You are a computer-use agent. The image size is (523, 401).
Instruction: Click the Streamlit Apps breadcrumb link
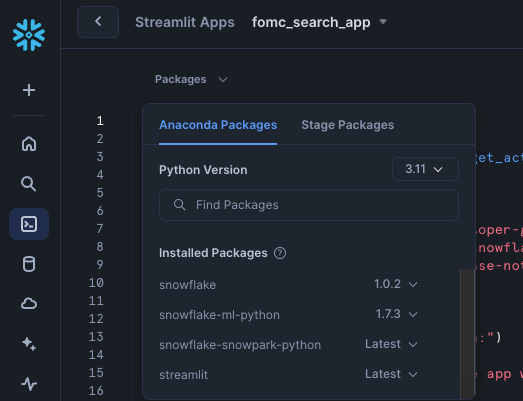pos(185,22)
